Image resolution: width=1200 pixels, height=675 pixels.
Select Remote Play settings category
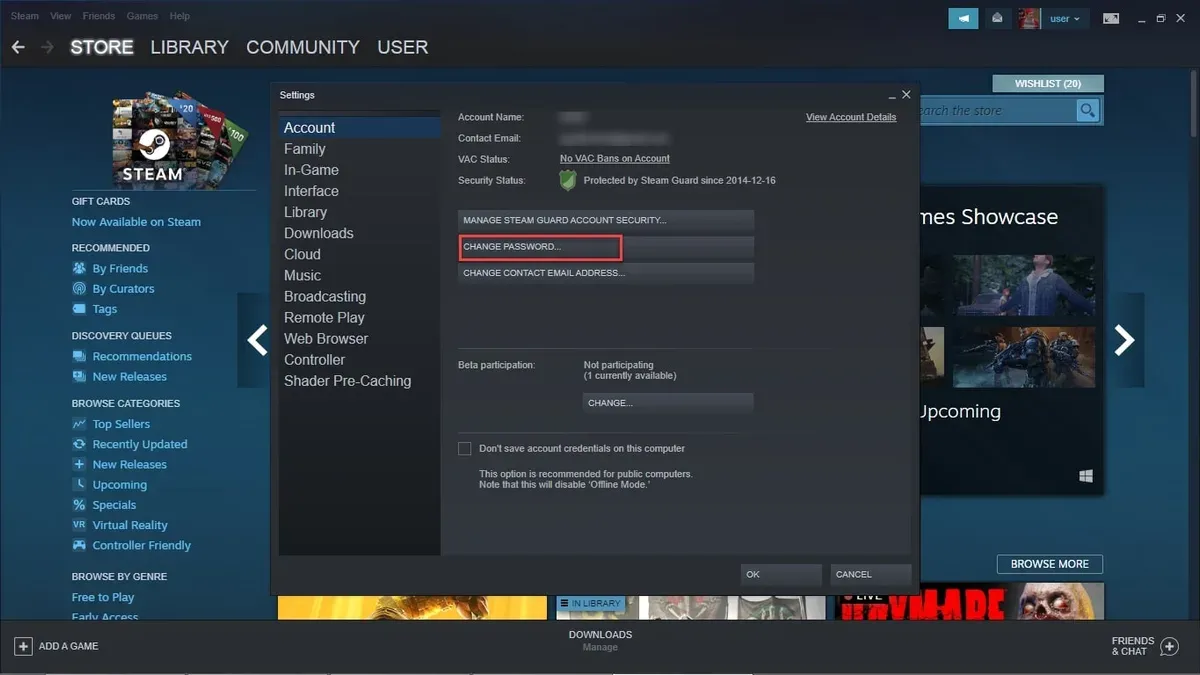[x=360, y=317]
